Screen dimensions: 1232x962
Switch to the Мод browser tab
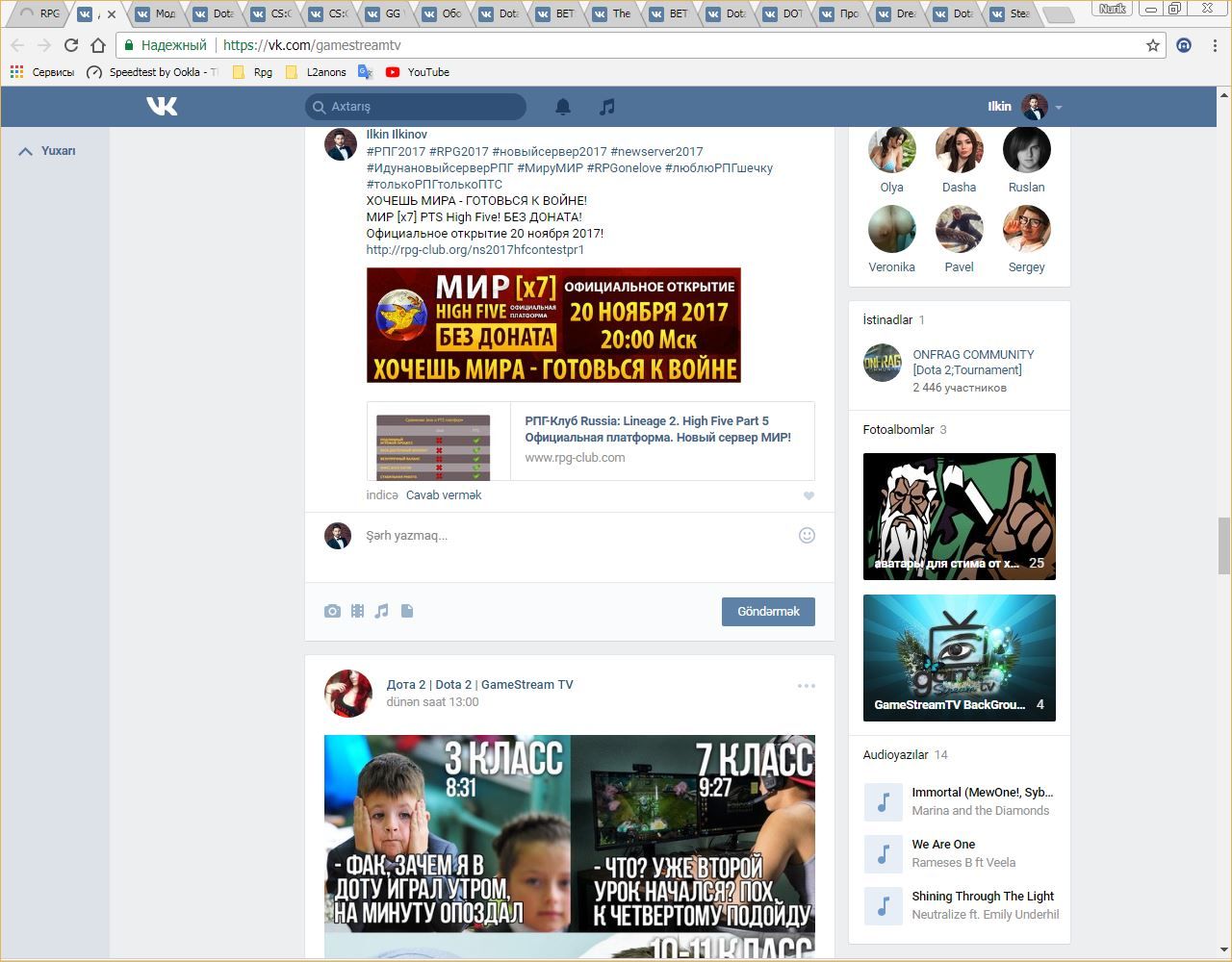156,13
